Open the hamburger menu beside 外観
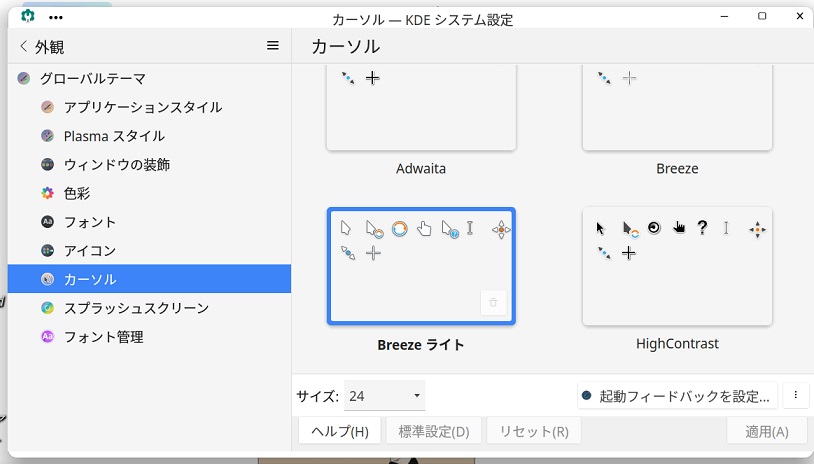This screenshot has height=464, width=814. click(x=273, y=46)
